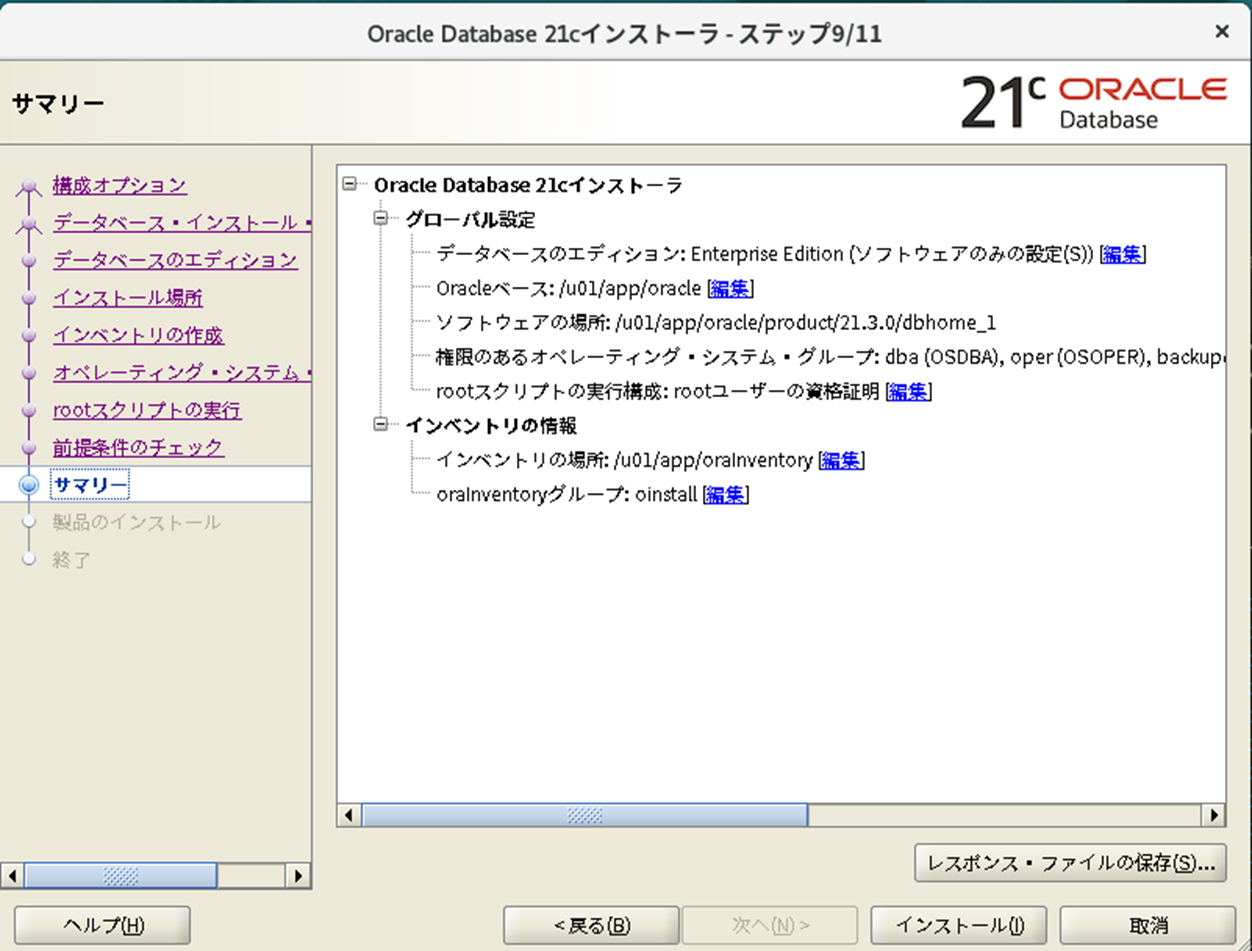Viewport: 1252px width, 951px height.
Task: Click the Oracle 21c Database logo
Action: click(1094, 102)
